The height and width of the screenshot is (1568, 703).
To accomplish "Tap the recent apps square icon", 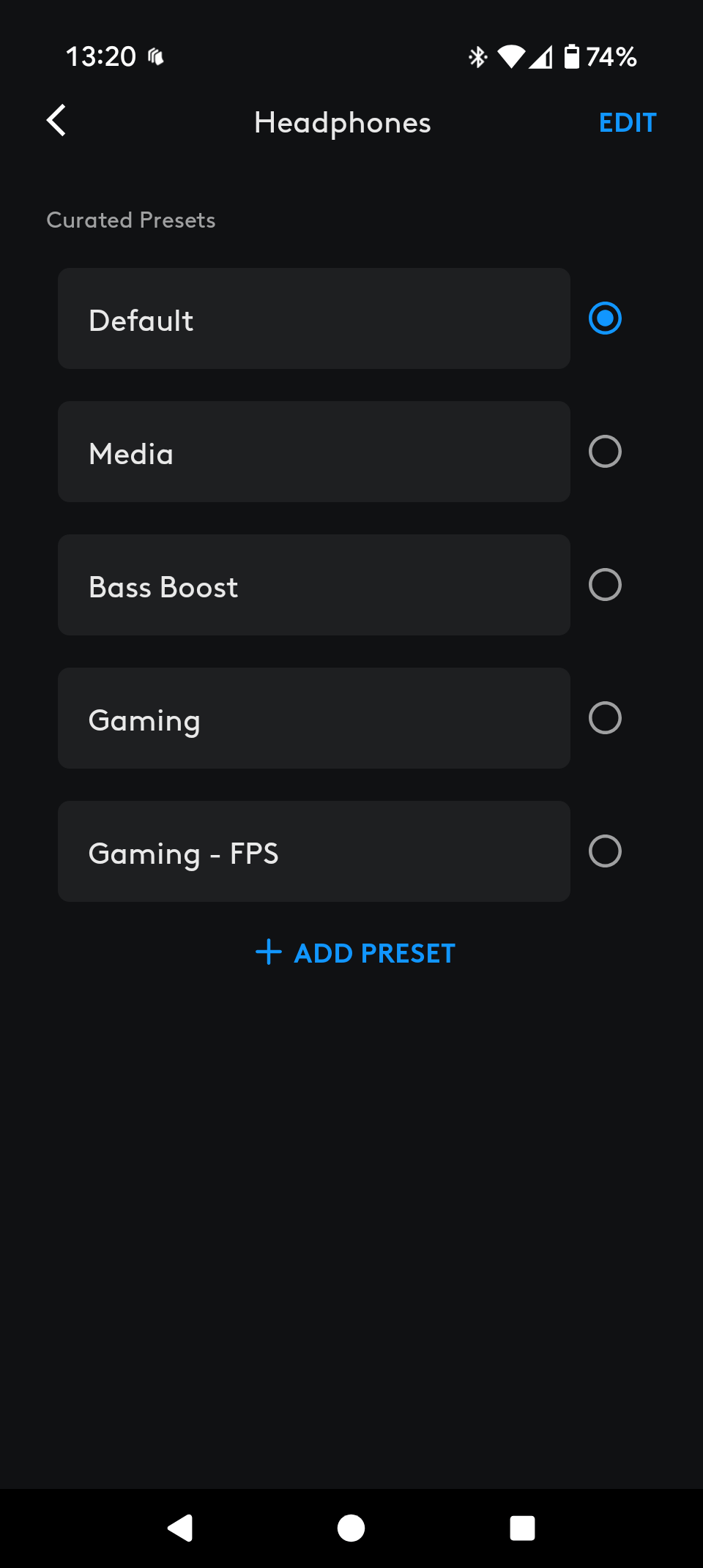I will (x=522, y=1528).
